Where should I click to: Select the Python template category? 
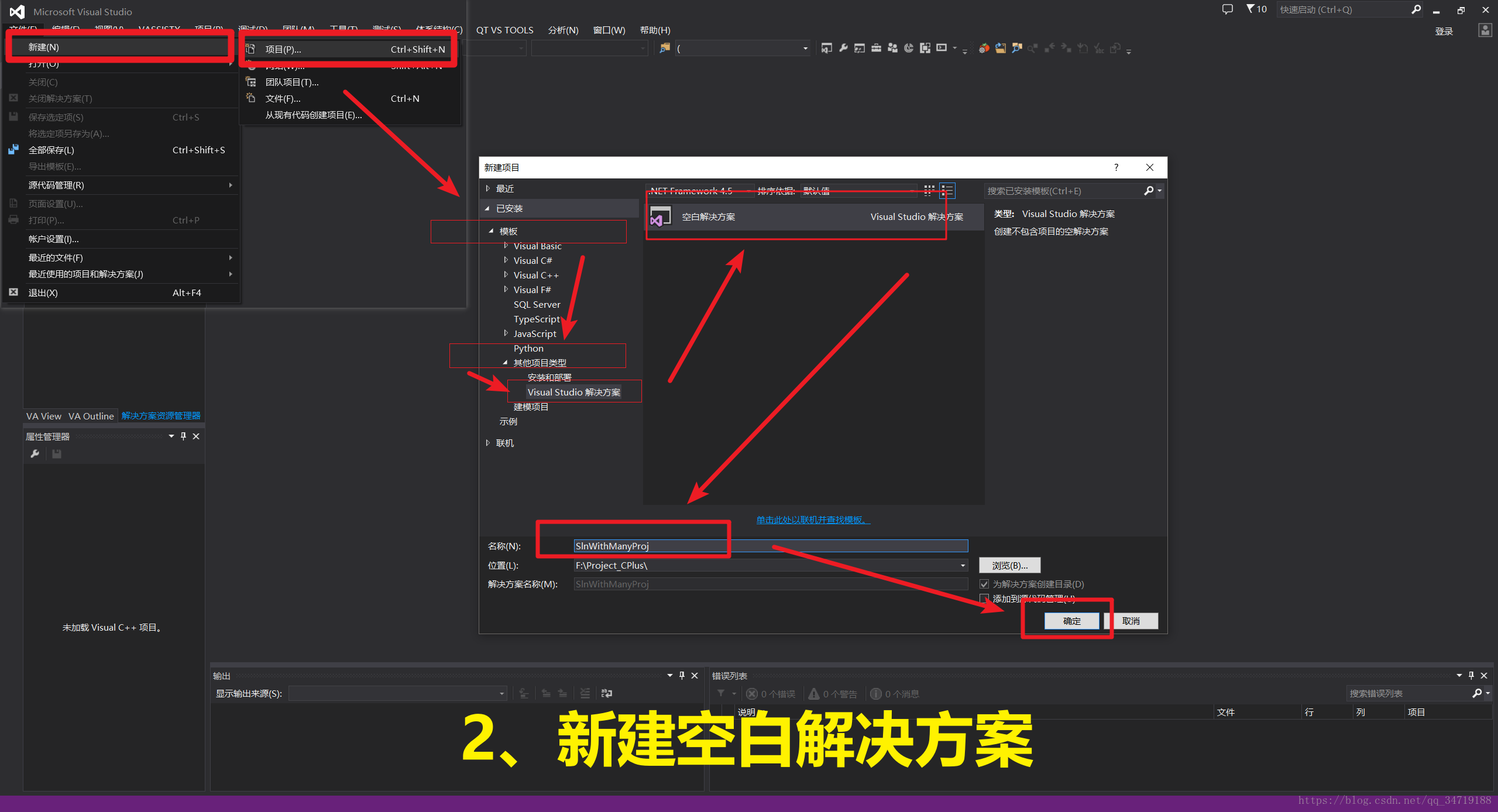click(528, 348)
